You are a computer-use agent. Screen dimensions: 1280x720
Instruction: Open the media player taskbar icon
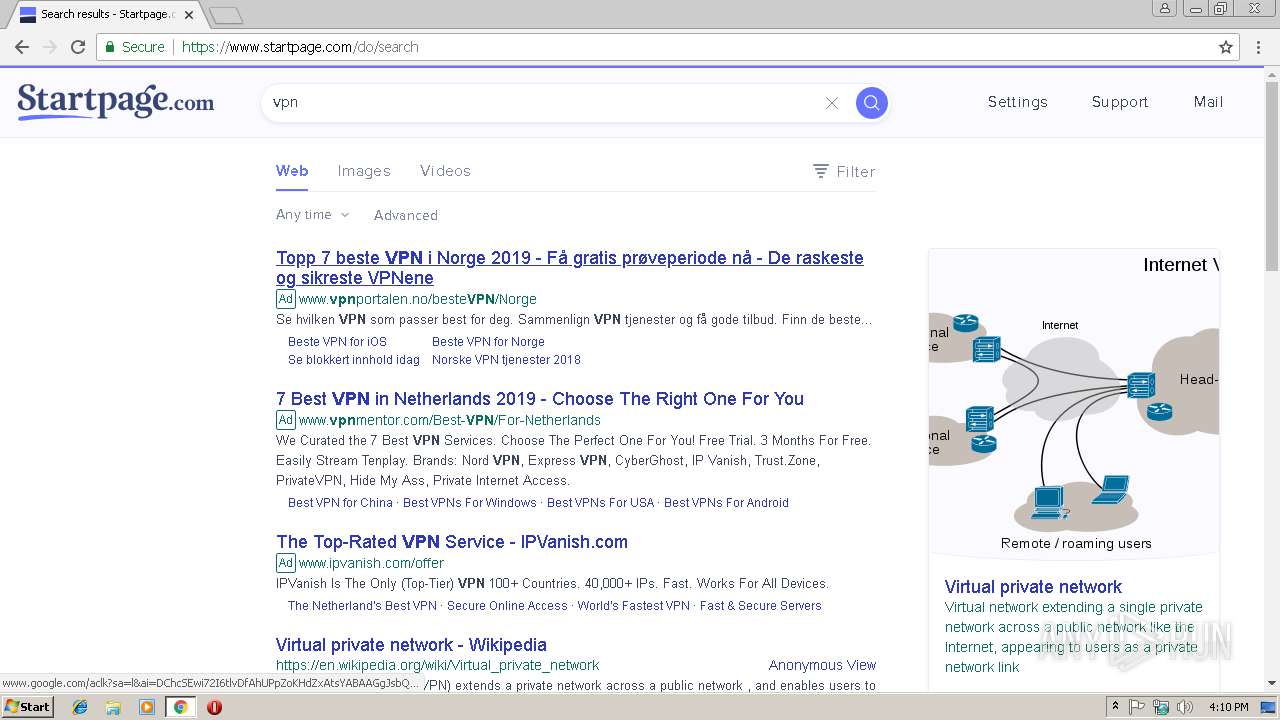point(147,707)
